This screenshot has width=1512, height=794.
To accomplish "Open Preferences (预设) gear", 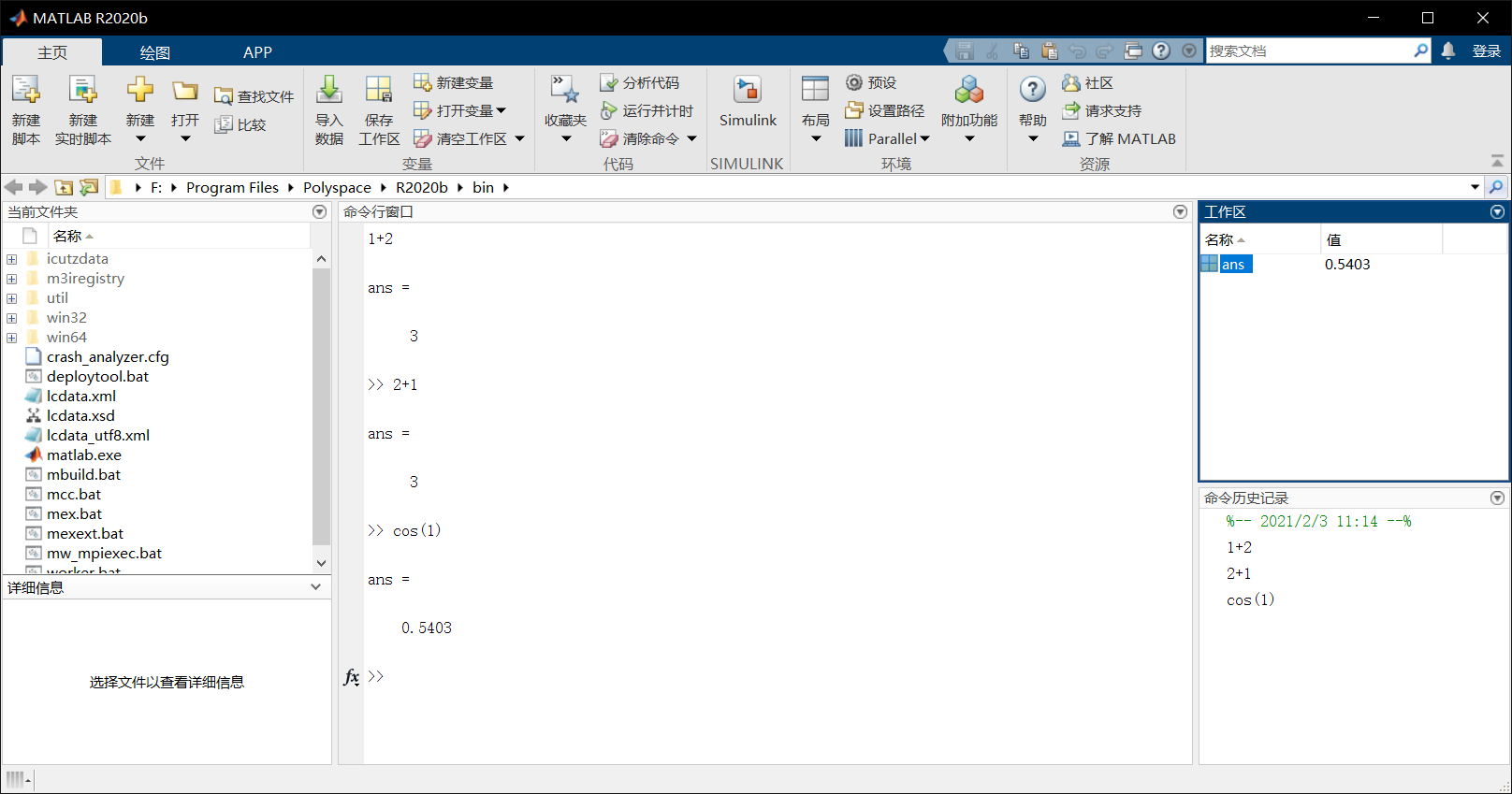I will click(871, 82).
